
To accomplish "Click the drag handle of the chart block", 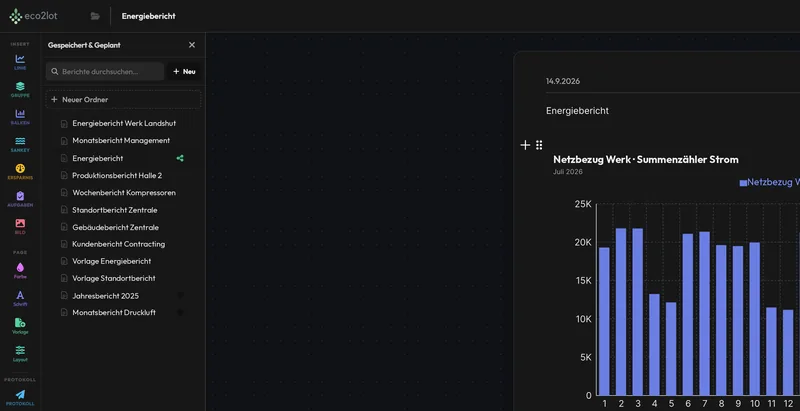I will (x=539, y=145).
